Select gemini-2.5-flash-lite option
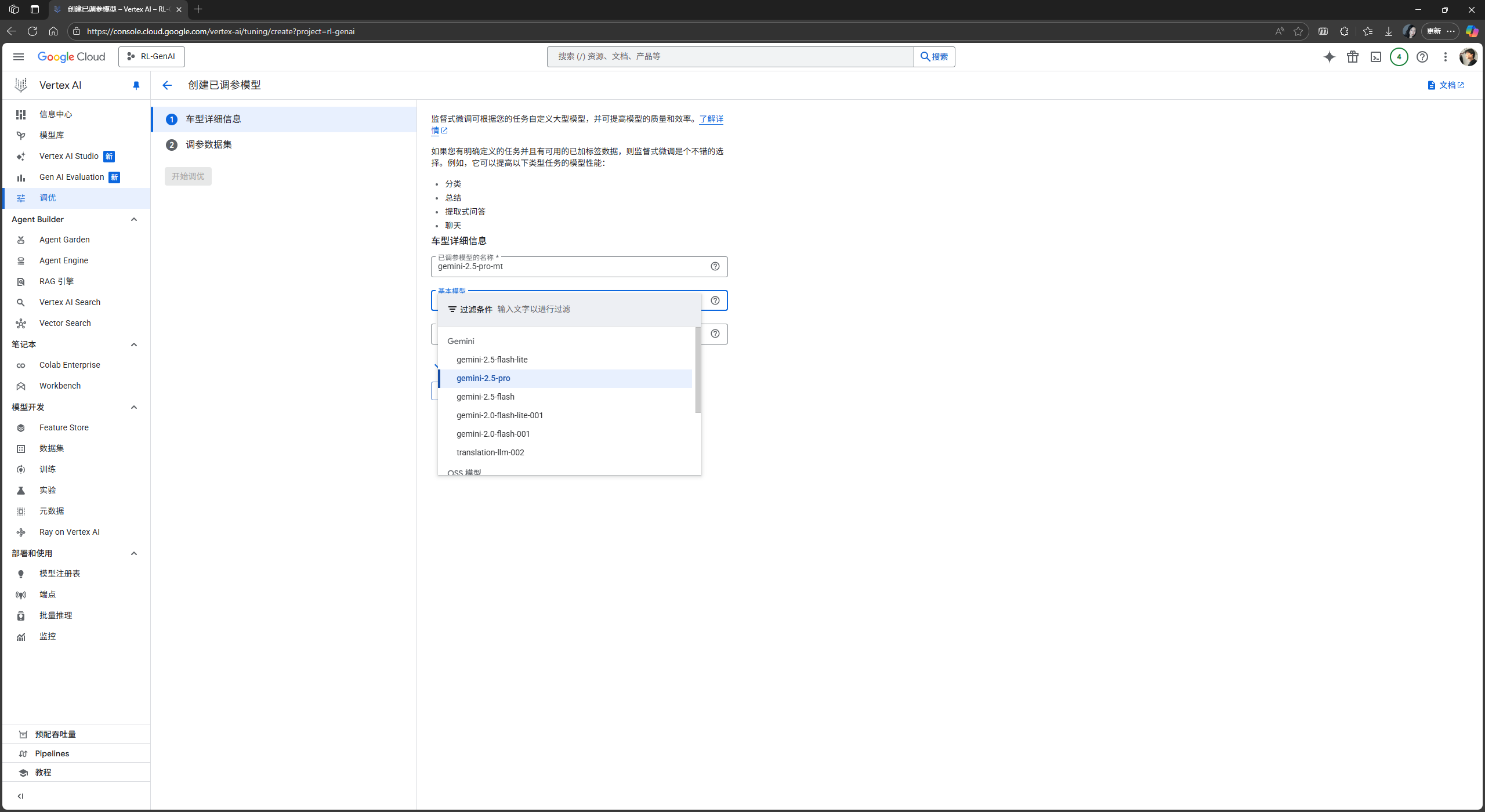Viewport: 1485px width, 812px height. 566,360
